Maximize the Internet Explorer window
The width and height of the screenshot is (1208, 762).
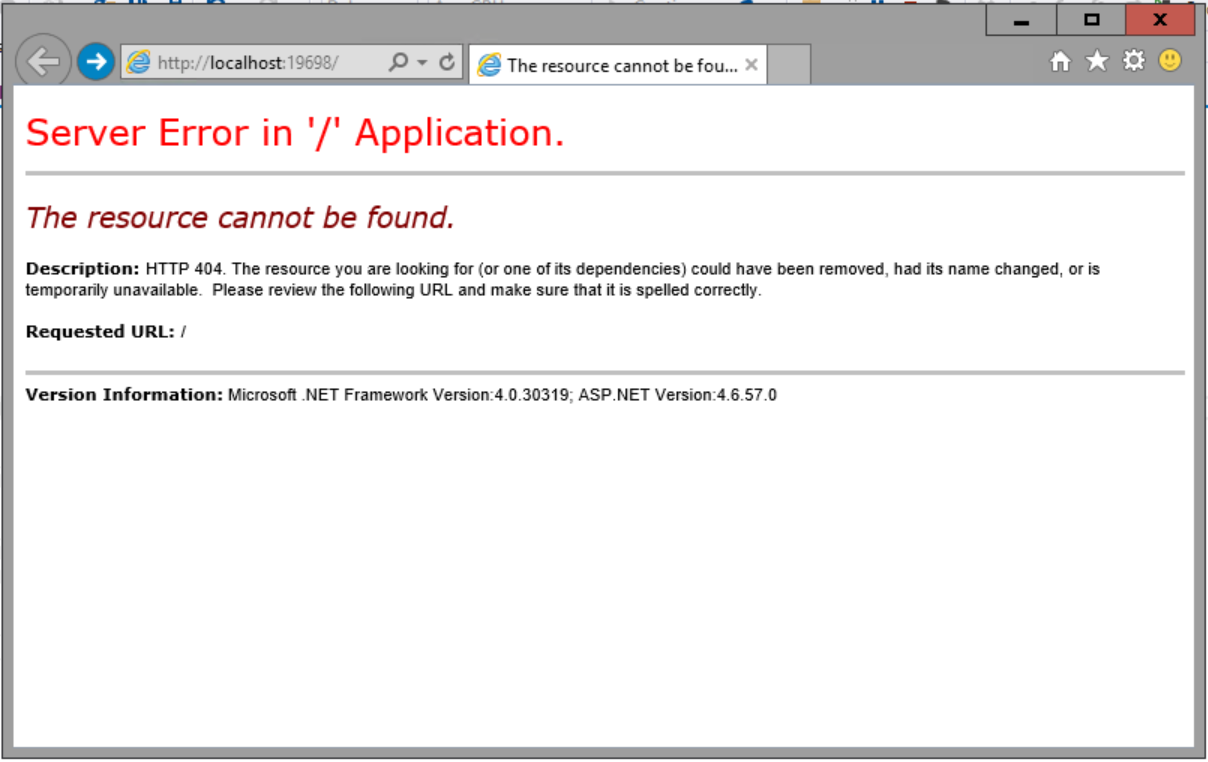tap(1091, 20)
